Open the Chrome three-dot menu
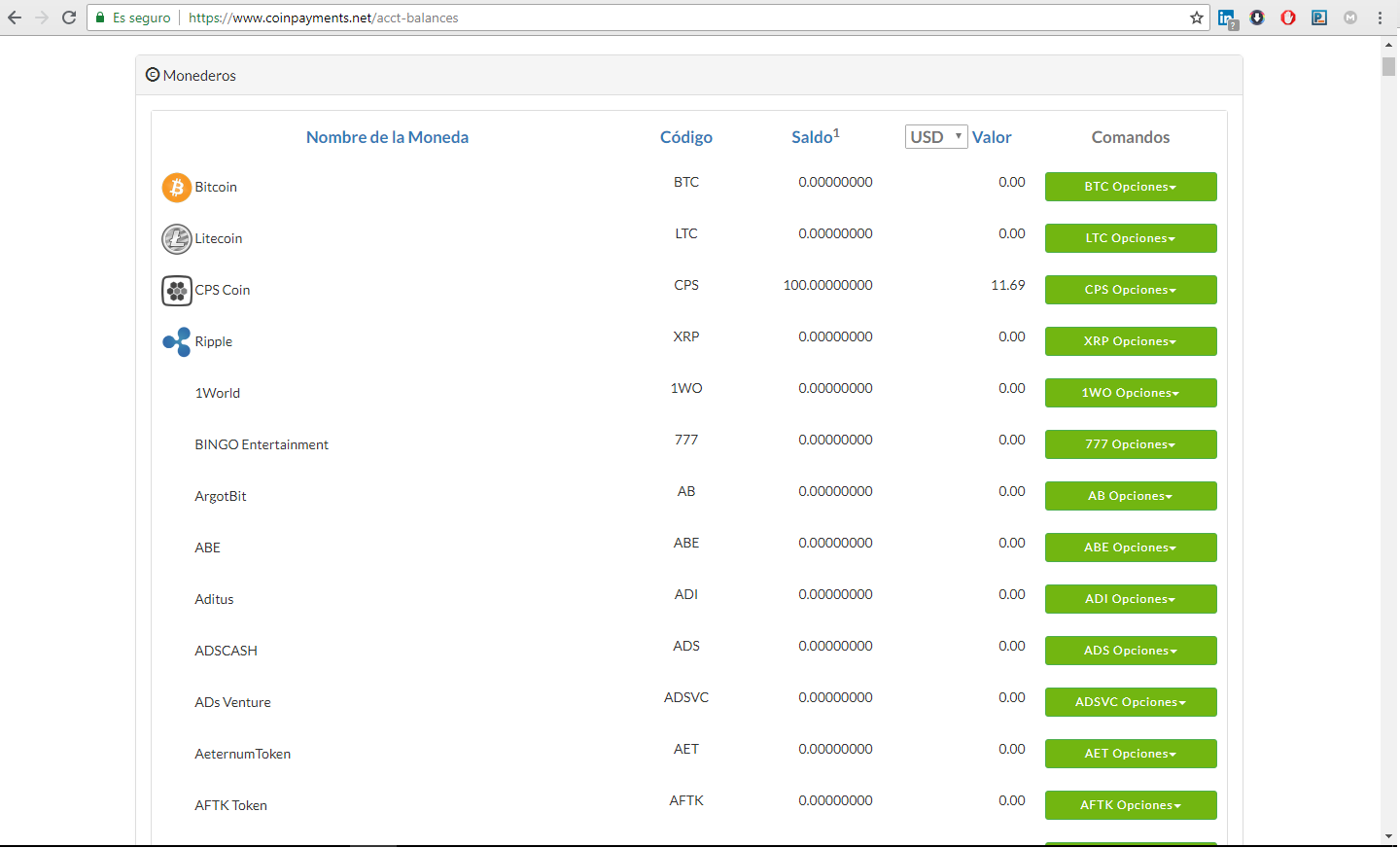1400x848 pixels. point(1380,18)
